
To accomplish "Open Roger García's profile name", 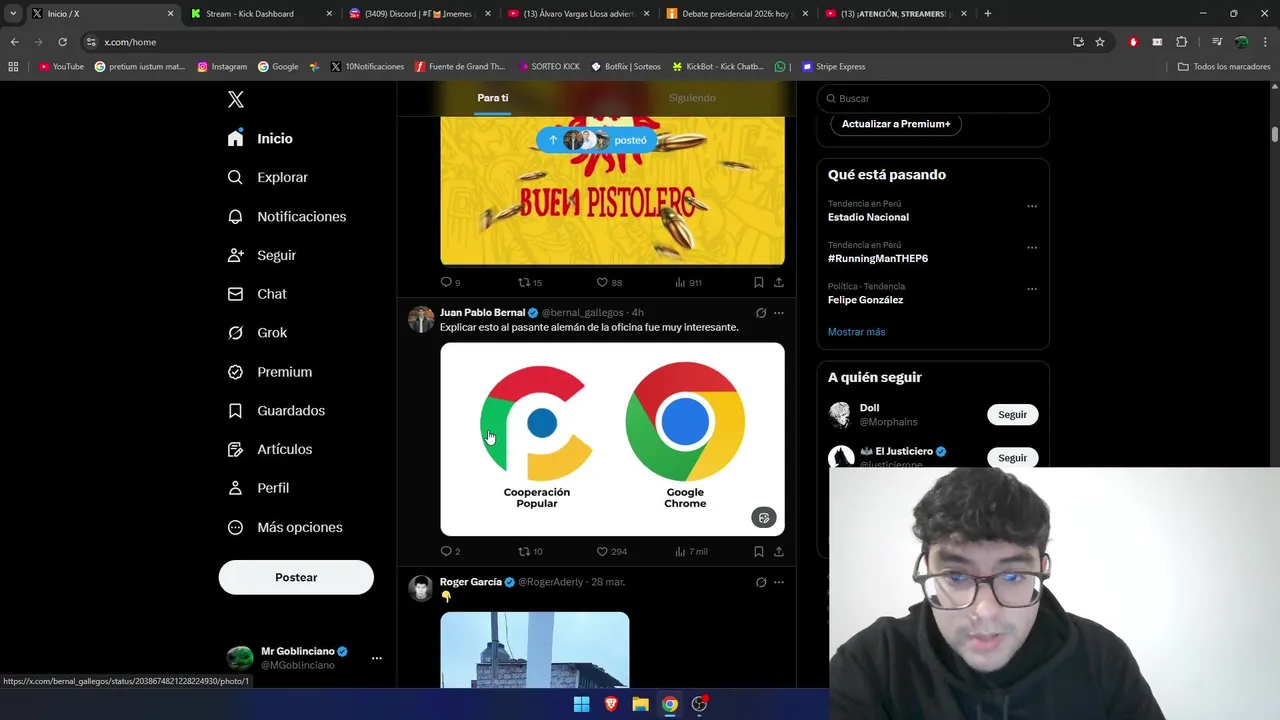I will pos(470,582).
